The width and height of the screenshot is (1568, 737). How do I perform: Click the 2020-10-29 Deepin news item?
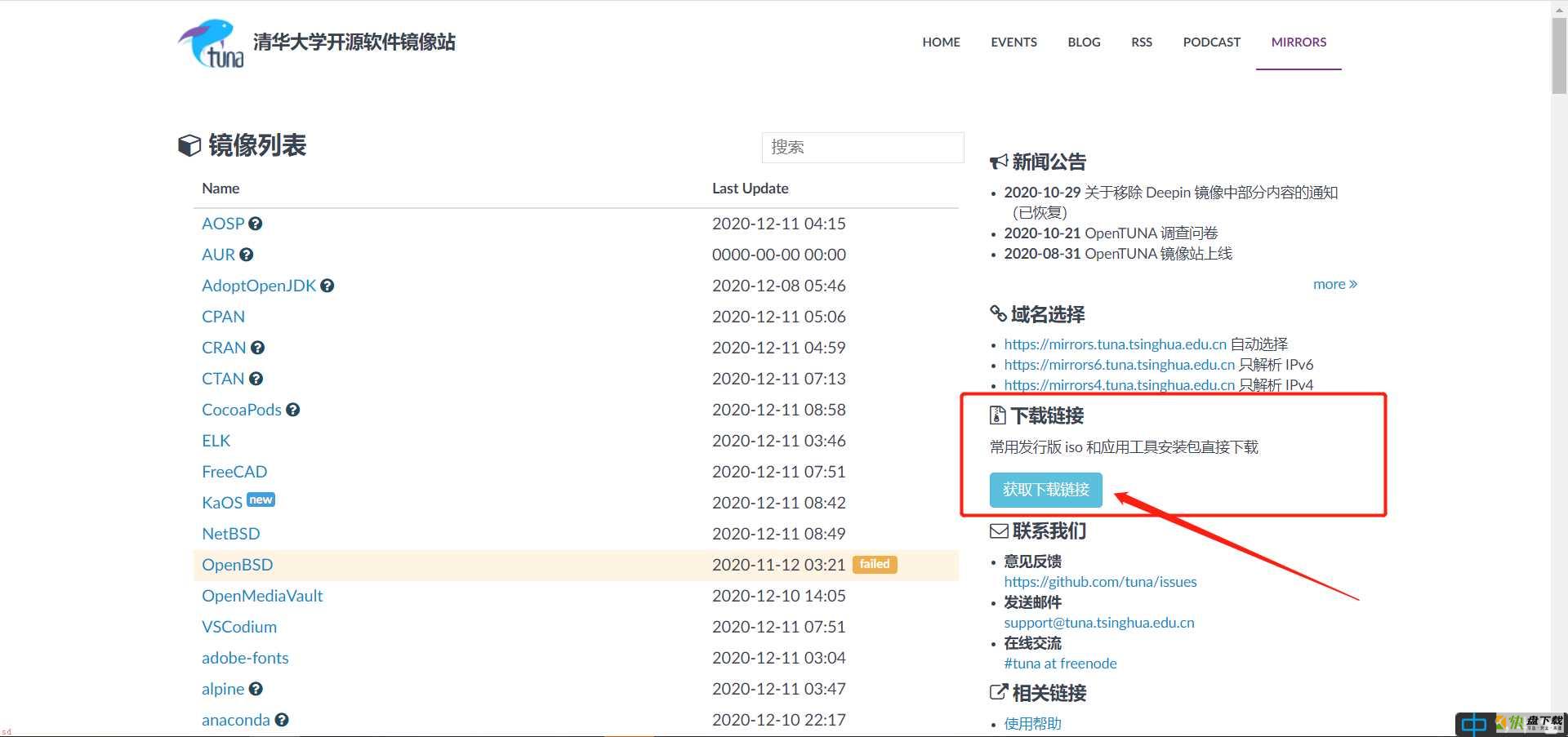1170,202
